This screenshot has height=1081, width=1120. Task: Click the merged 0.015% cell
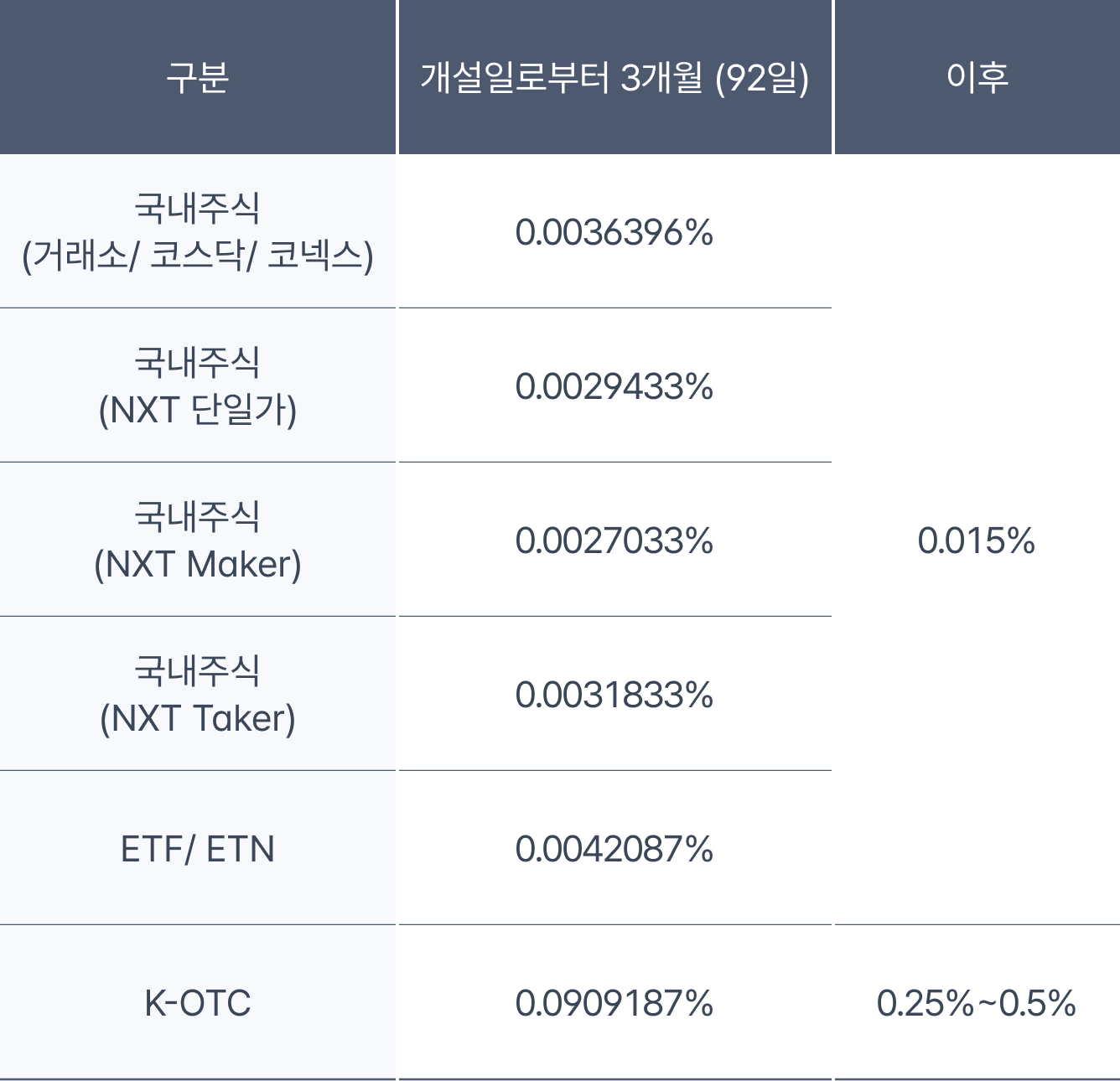pyautogui.click(x=977, y=540)
